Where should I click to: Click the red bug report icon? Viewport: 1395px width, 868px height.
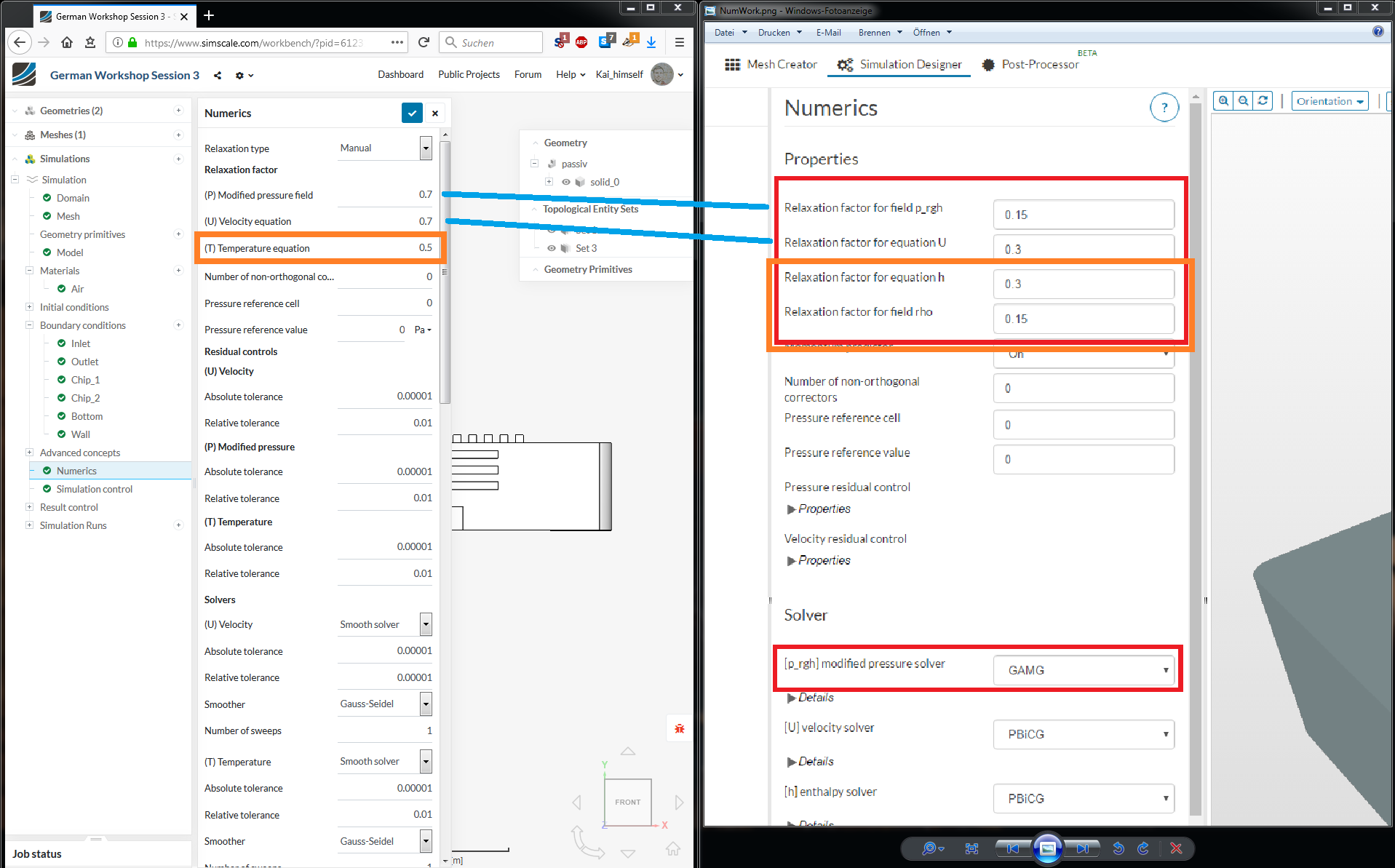pos(680,728)
